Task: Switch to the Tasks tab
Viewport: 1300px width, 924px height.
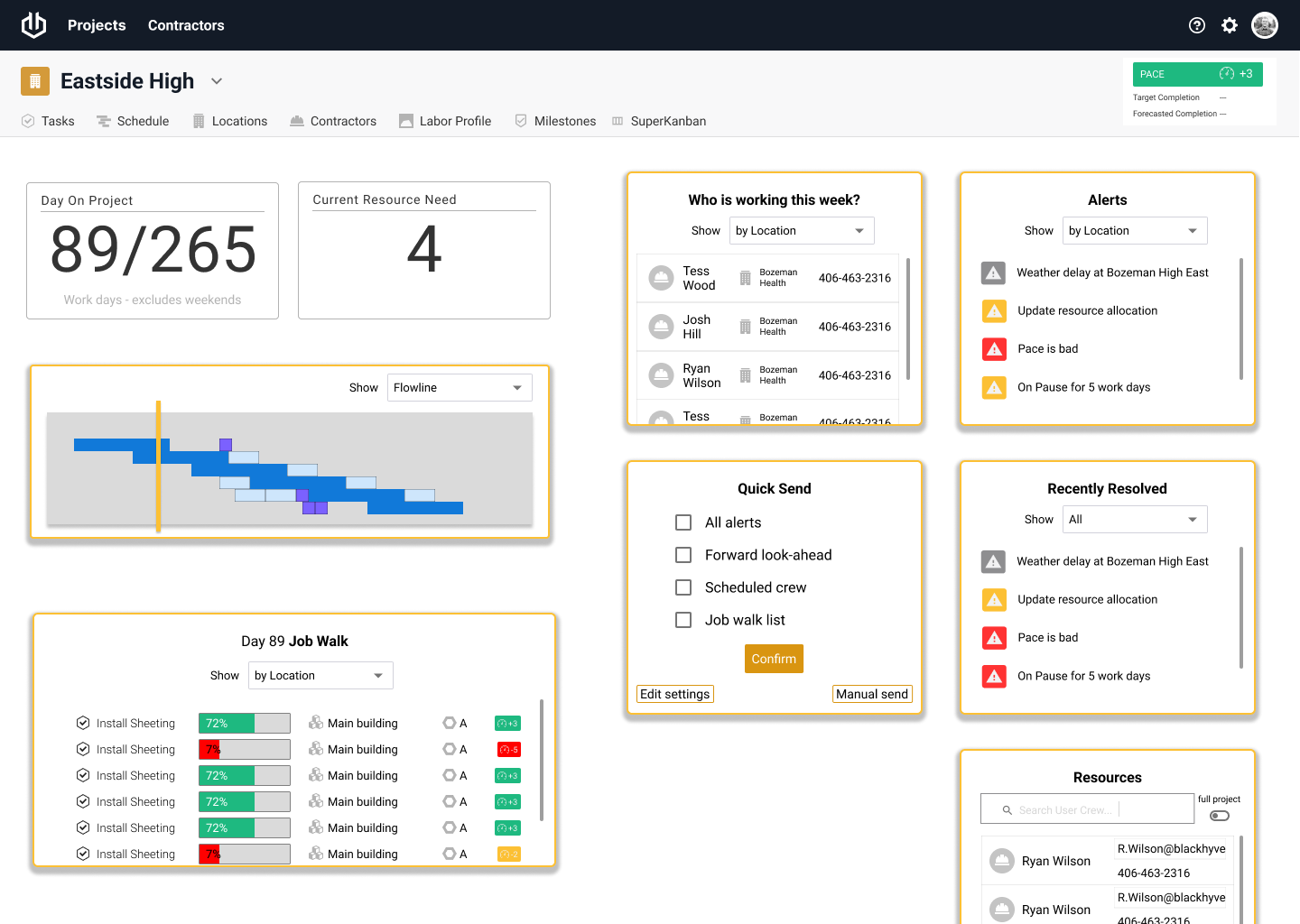Action: (48, 121)
